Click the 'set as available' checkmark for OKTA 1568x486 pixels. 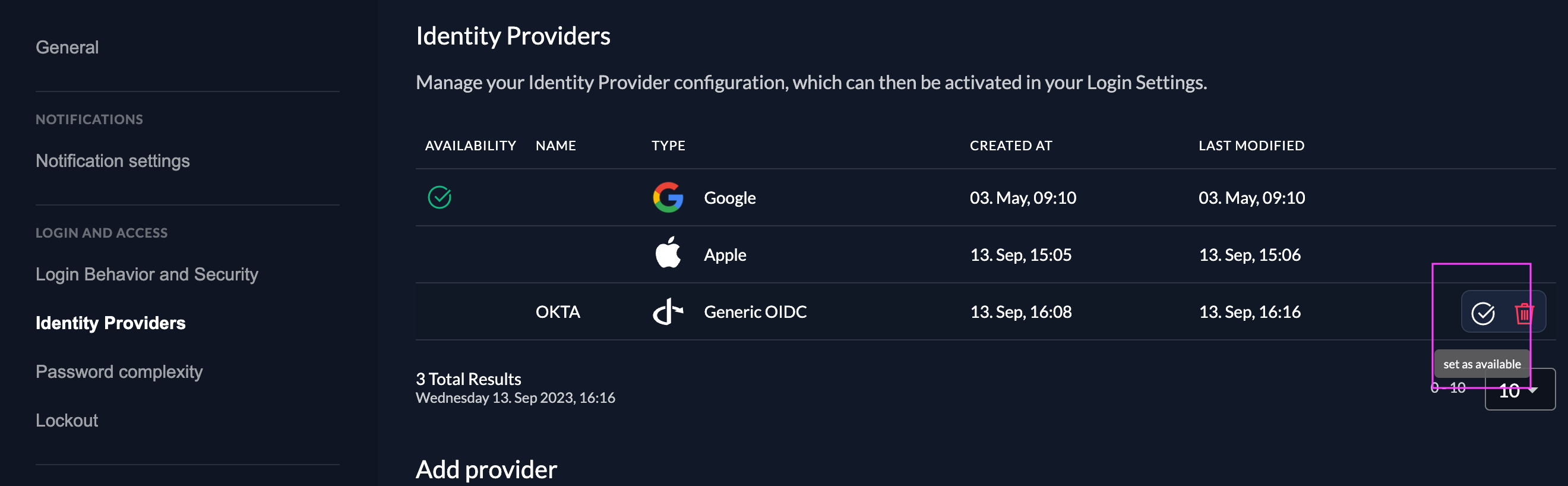click(x=1484, y=315)
